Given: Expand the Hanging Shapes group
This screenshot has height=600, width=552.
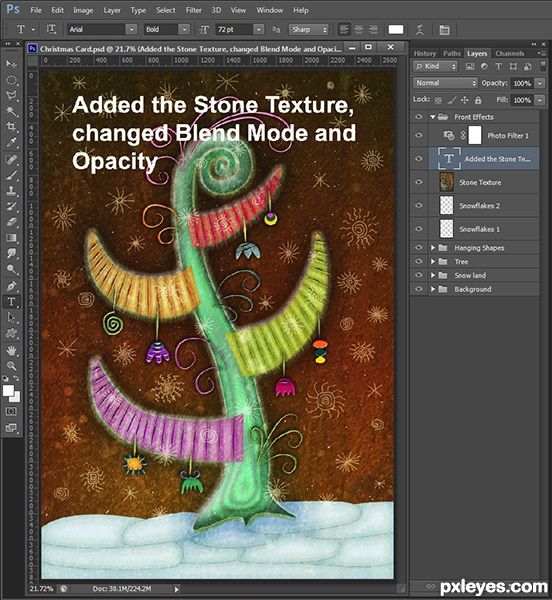Looking at the screenshot, I should (433, 248).
